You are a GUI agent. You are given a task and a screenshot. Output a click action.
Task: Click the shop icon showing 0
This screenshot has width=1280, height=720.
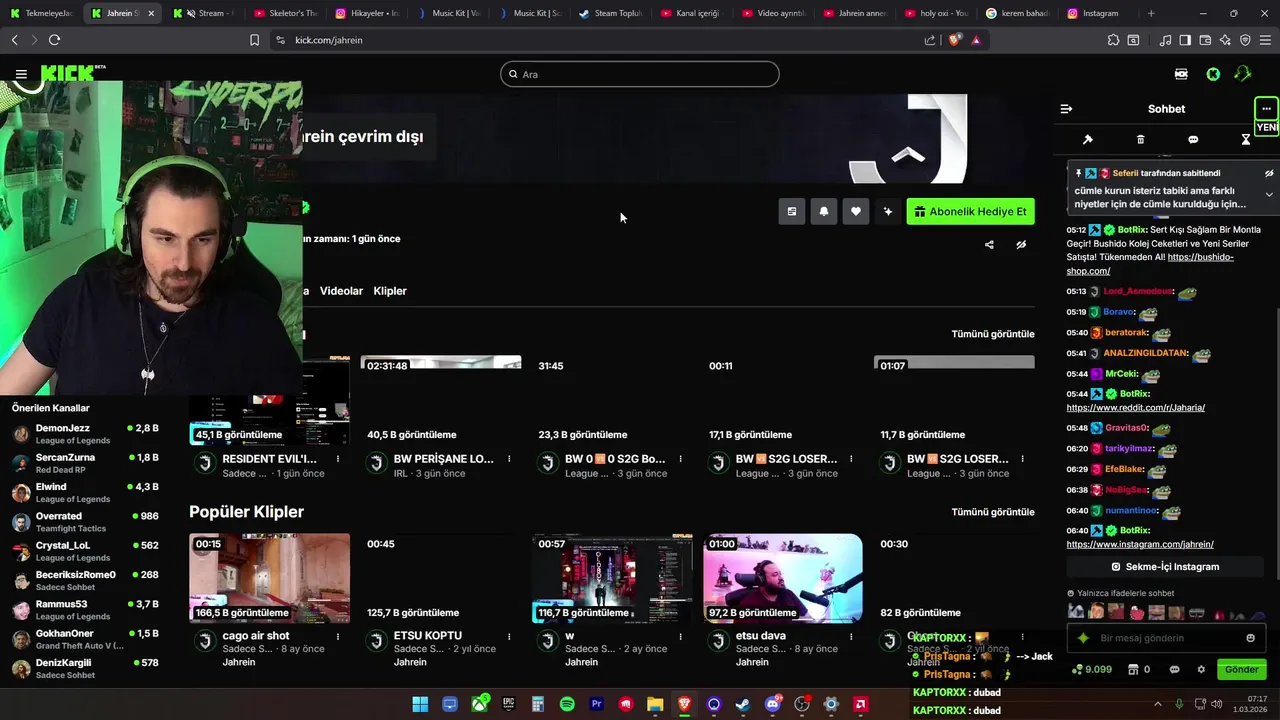click(x=1139, y=670)
